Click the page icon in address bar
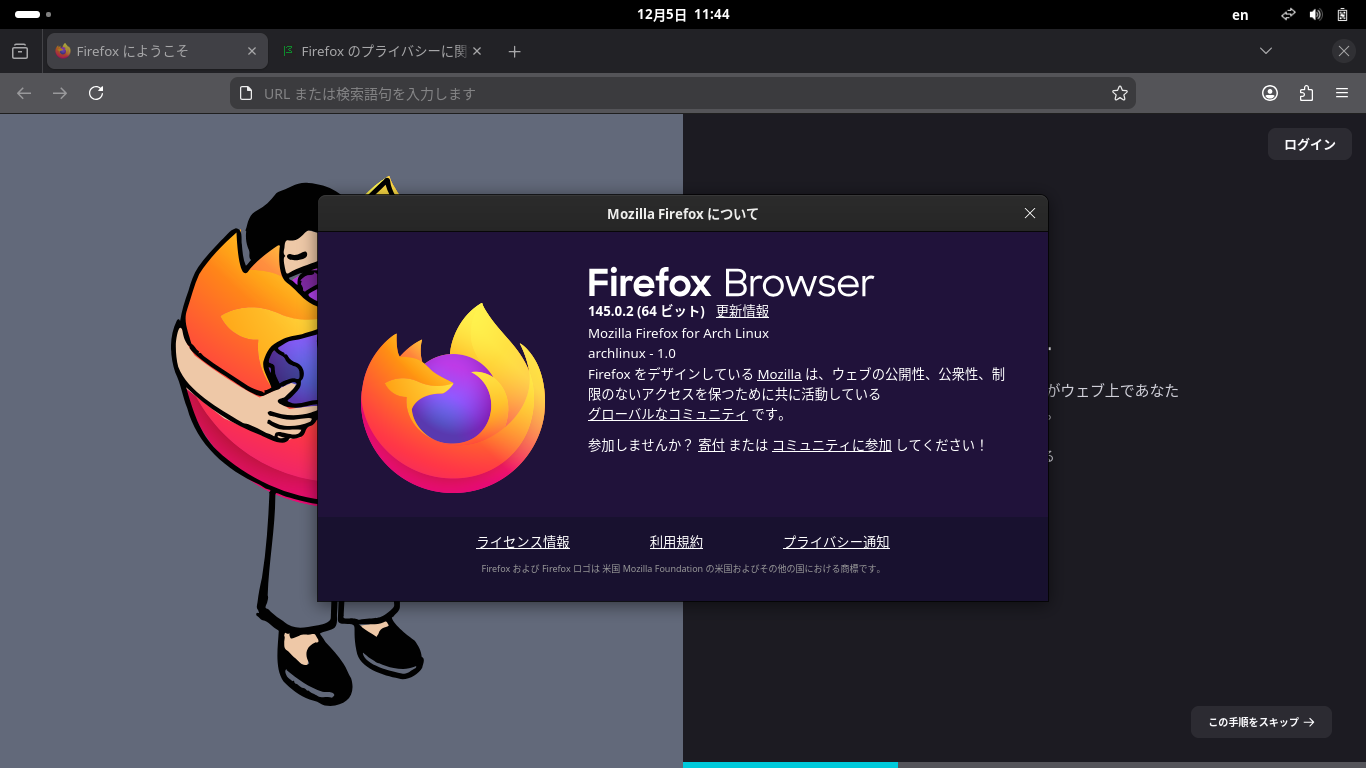1366x768 pixels. pyautogui.click(x=246, y=93)
